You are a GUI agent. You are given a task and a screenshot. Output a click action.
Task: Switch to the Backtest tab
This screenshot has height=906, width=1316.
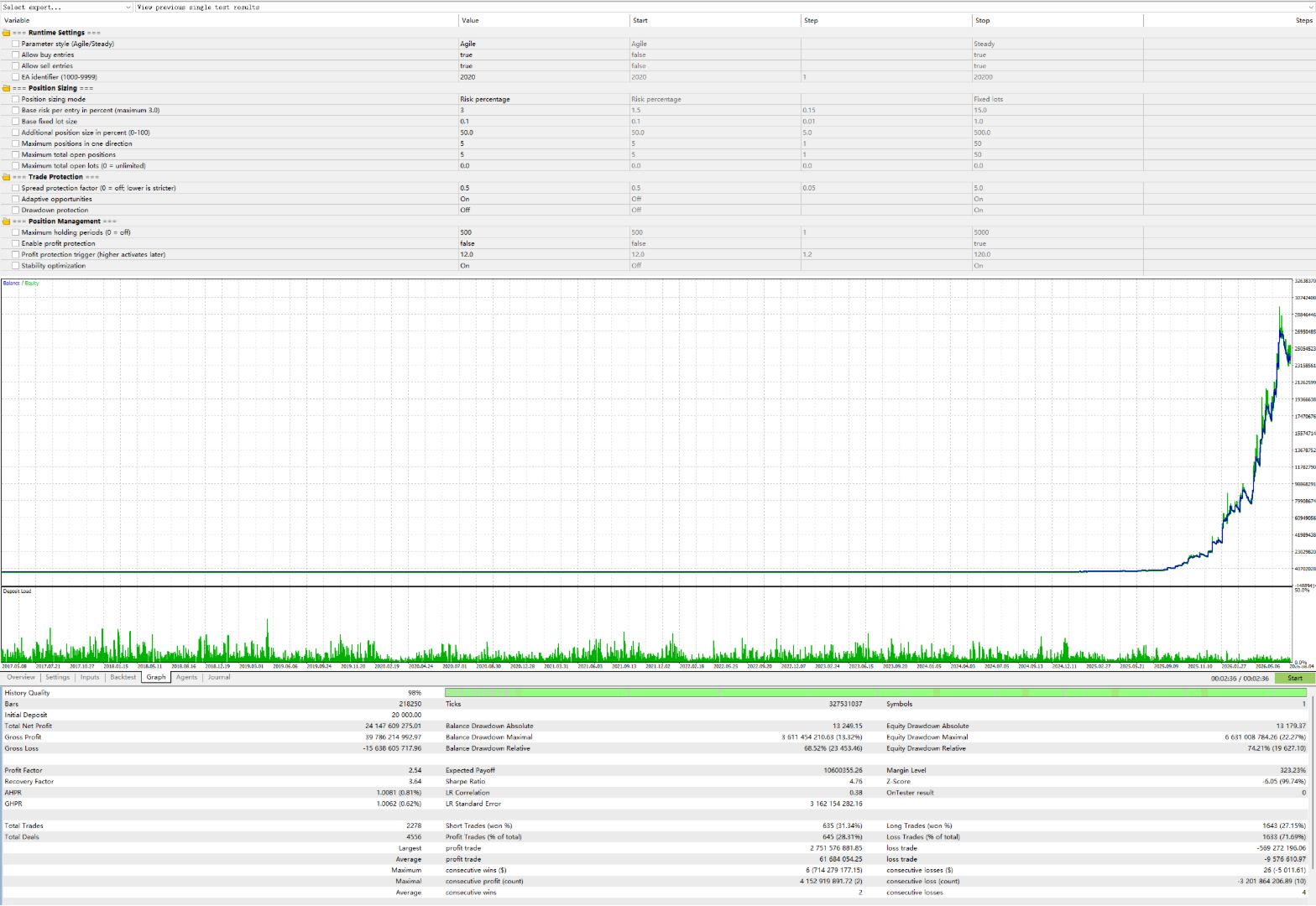click(x=123, y=677)
